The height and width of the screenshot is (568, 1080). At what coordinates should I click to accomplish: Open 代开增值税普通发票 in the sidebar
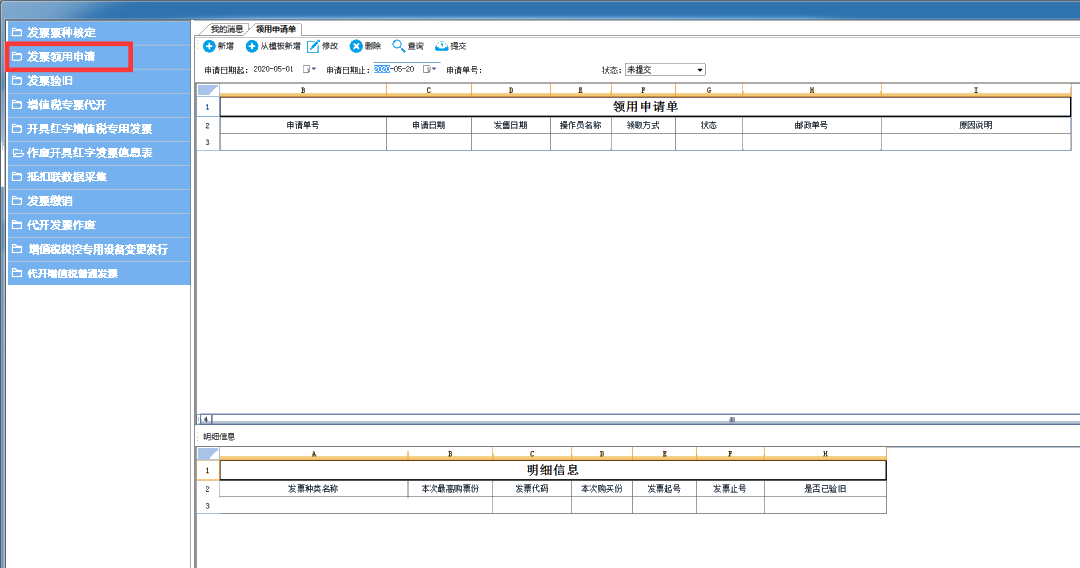(x=99, y=273)
